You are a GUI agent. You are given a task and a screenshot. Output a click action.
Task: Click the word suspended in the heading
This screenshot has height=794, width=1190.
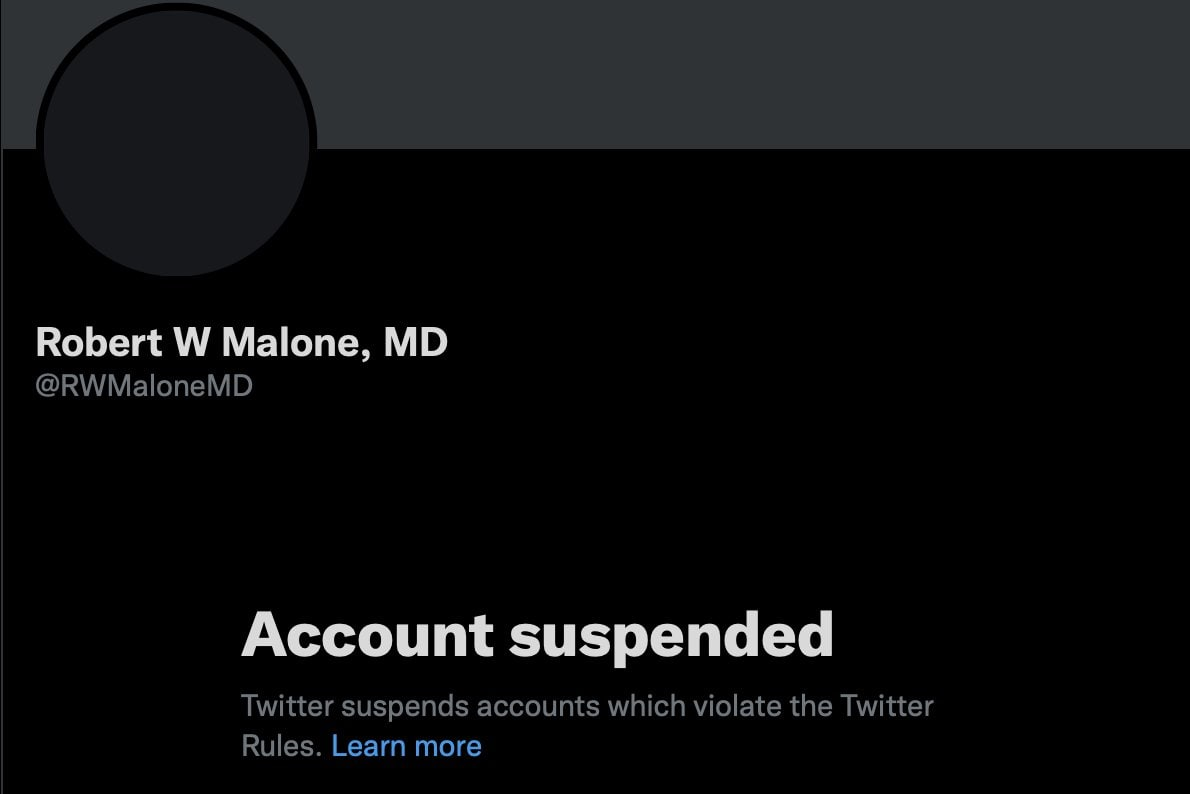(x=671, y=637)
